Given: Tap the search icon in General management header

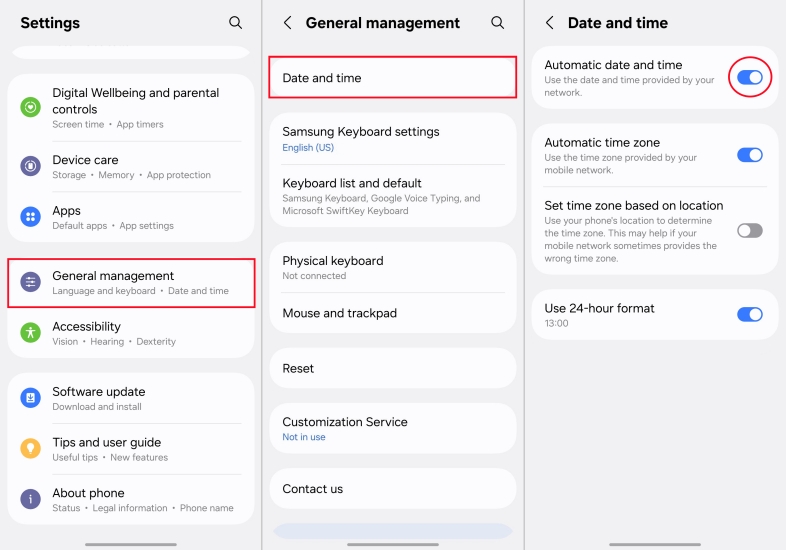Looking at the screenshot, I should 497,22.
